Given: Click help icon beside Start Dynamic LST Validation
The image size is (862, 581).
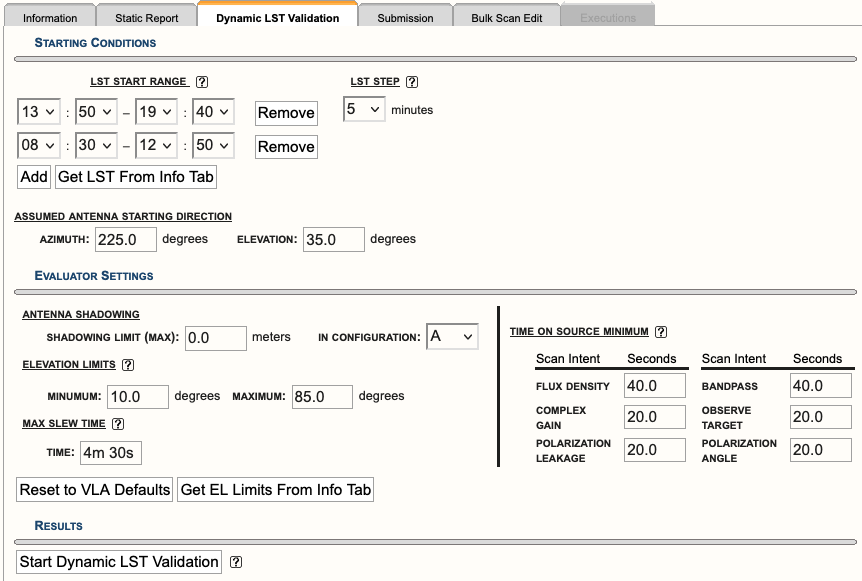Looking at the screenshot, I should [236, 562].
